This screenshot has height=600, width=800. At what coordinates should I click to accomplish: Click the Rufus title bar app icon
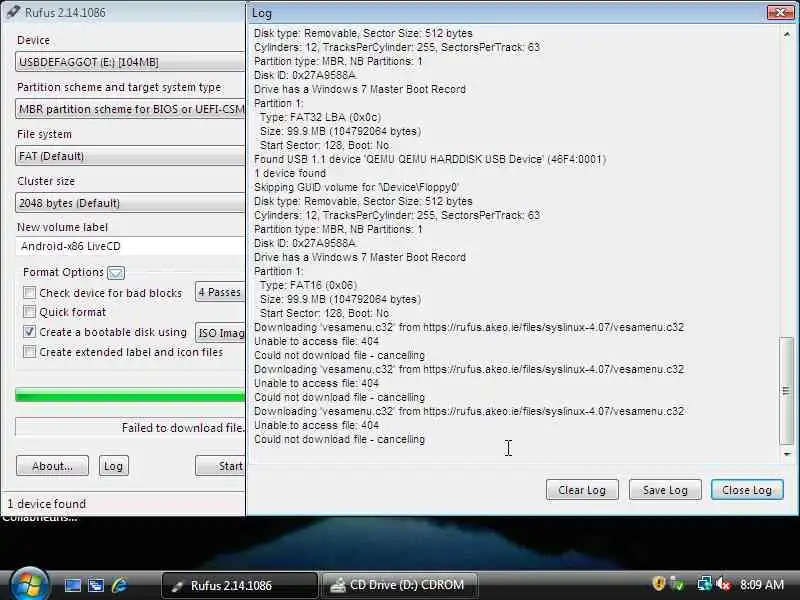tap(13, 12)
